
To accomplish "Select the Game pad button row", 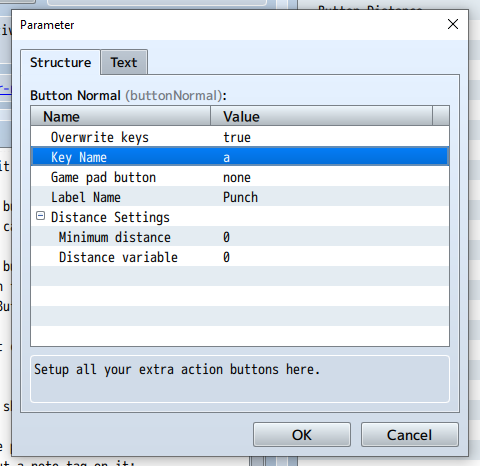I will coord(240,177).
